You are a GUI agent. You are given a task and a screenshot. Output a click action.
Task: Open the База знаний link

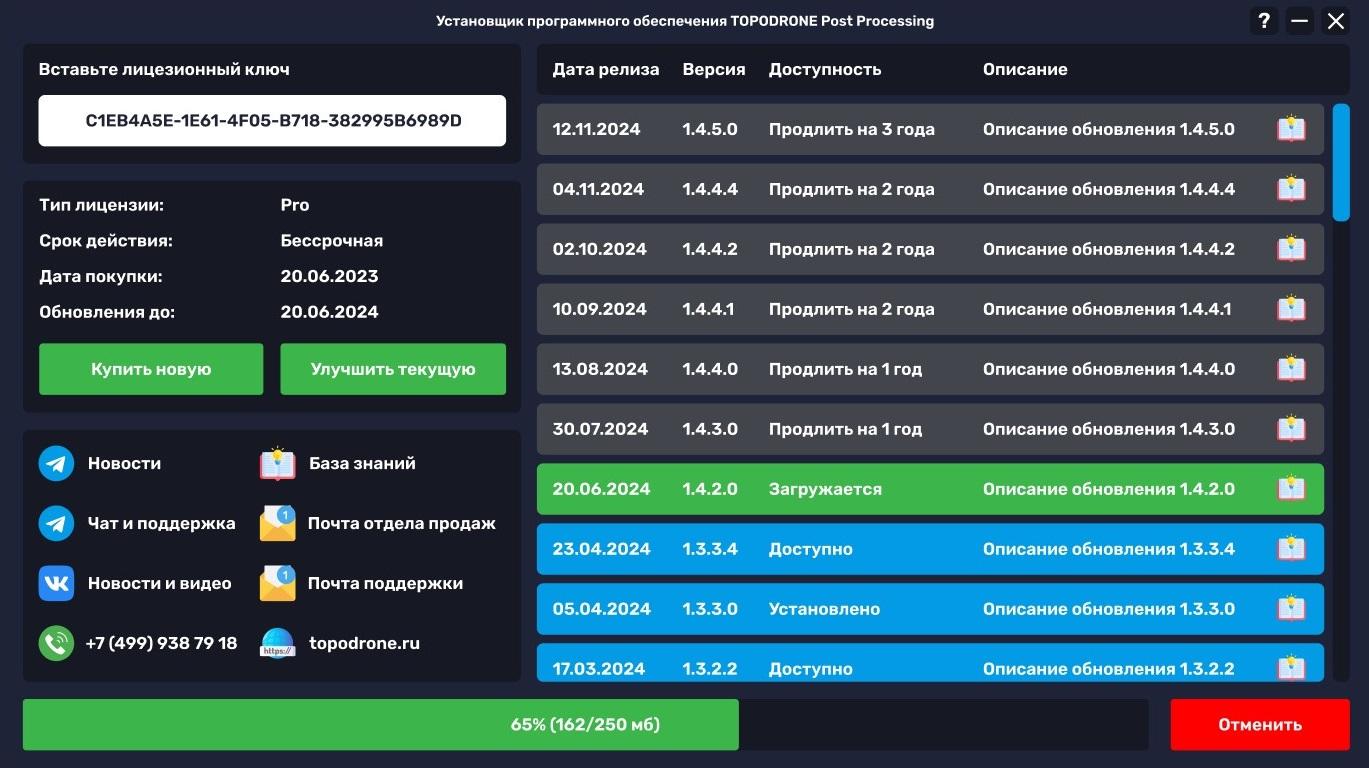[362, 463]
